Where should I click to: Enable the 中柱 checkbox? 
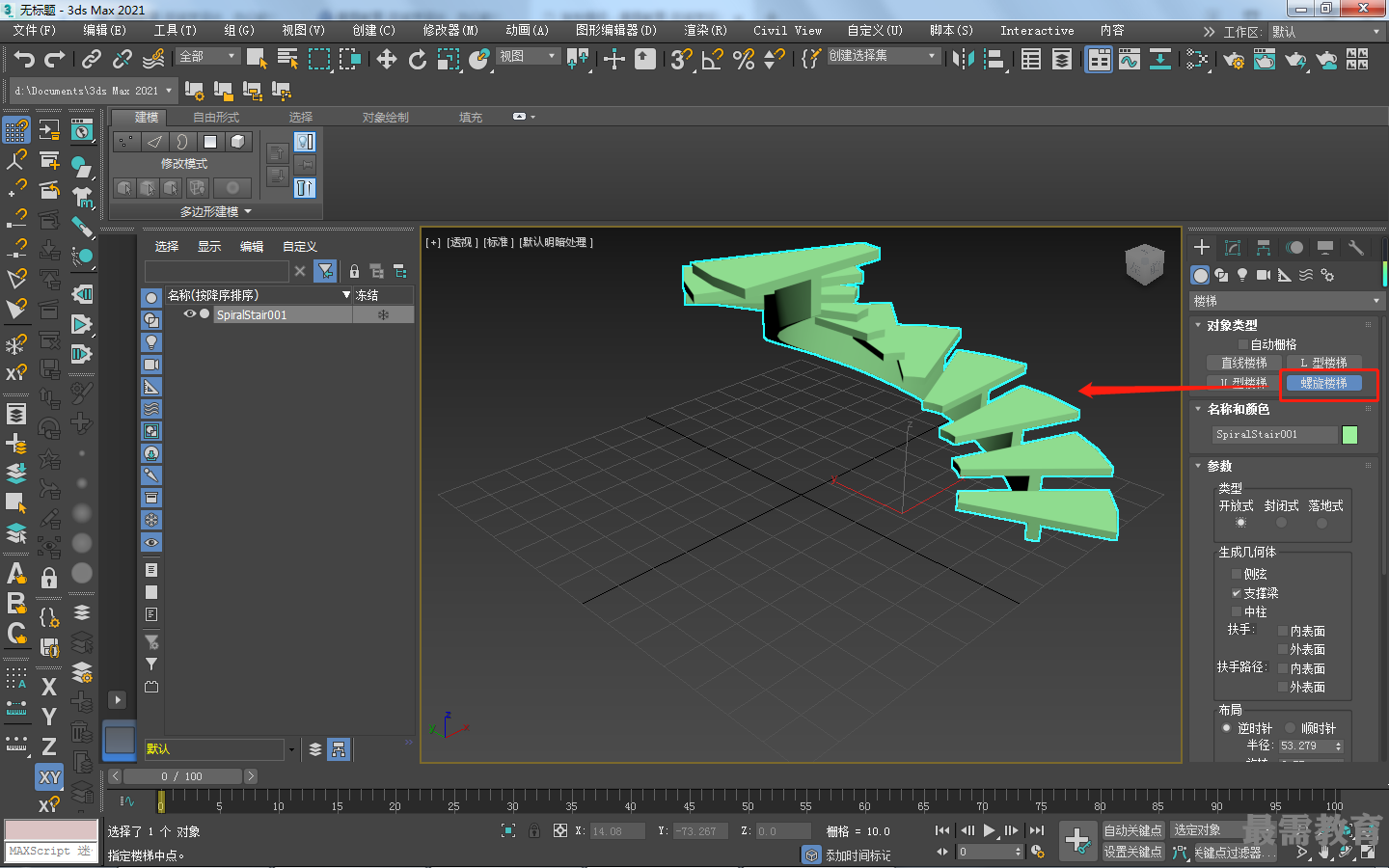[x=1237, y=611]
